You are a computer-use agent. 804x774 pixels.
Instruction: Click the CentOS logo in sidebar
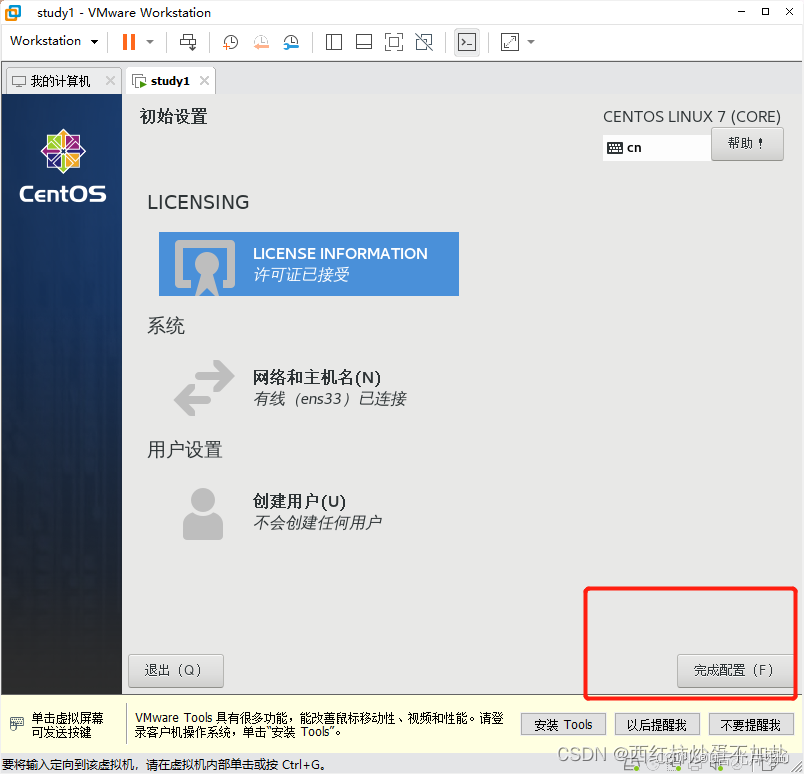(63, 166)
